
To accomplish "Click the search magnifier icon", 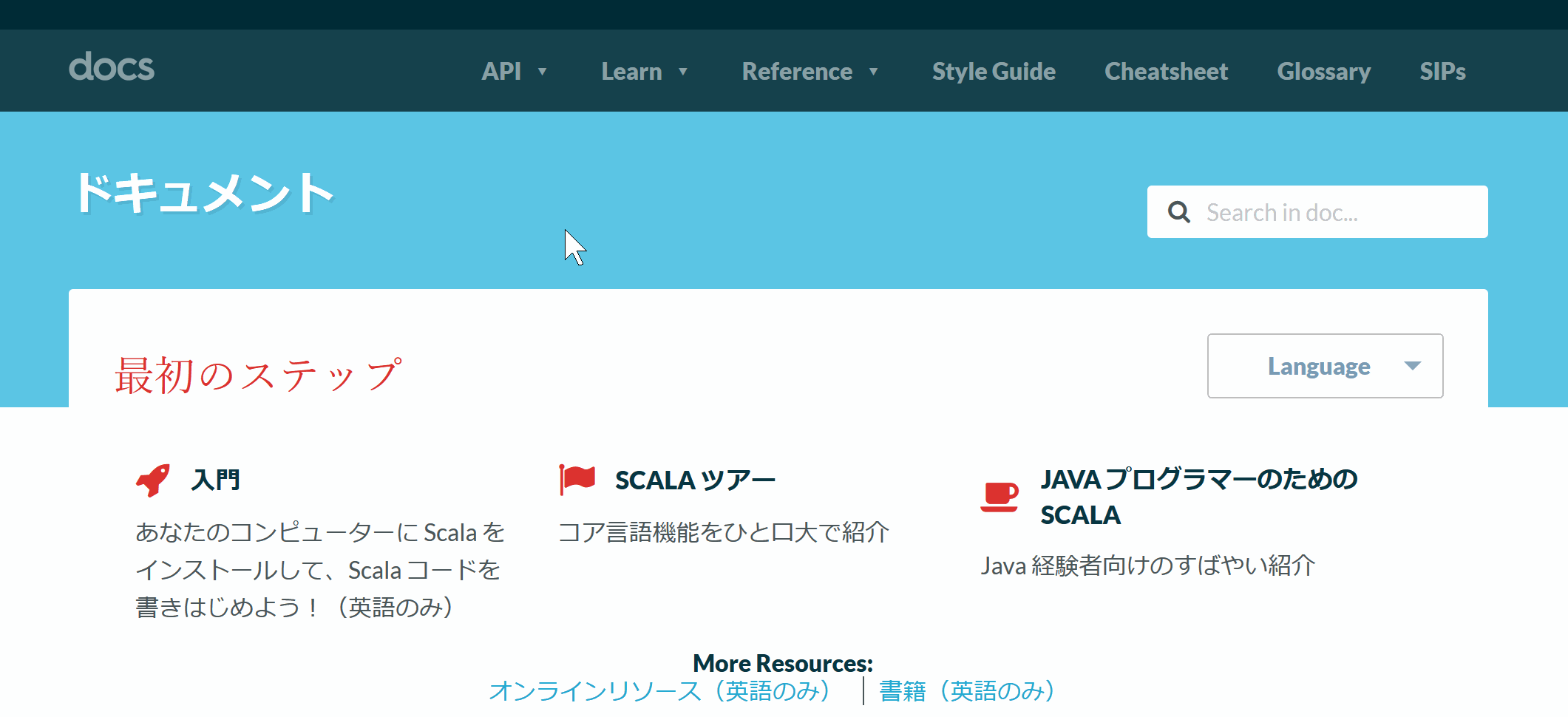I will [x=1179, y=212].
